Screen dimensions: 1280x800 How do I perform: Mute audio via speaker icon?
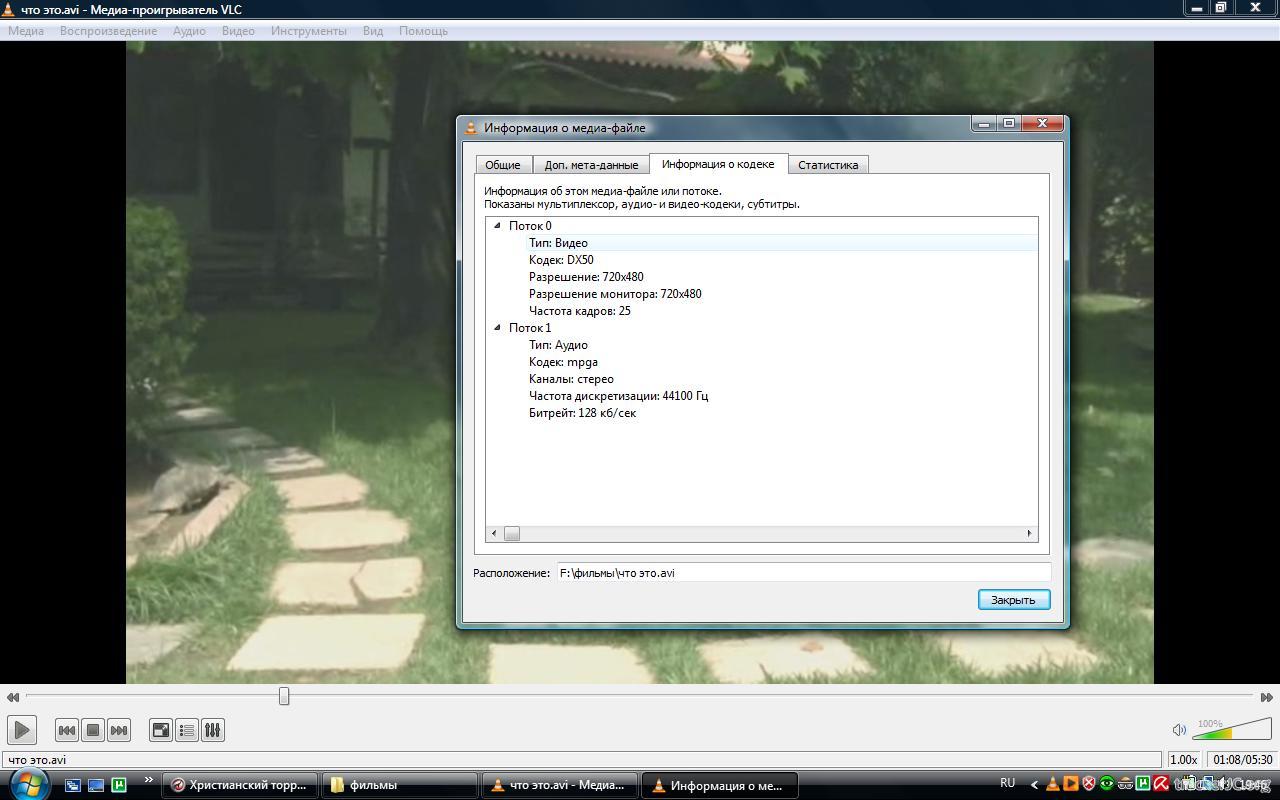[x=1179, y=730]
